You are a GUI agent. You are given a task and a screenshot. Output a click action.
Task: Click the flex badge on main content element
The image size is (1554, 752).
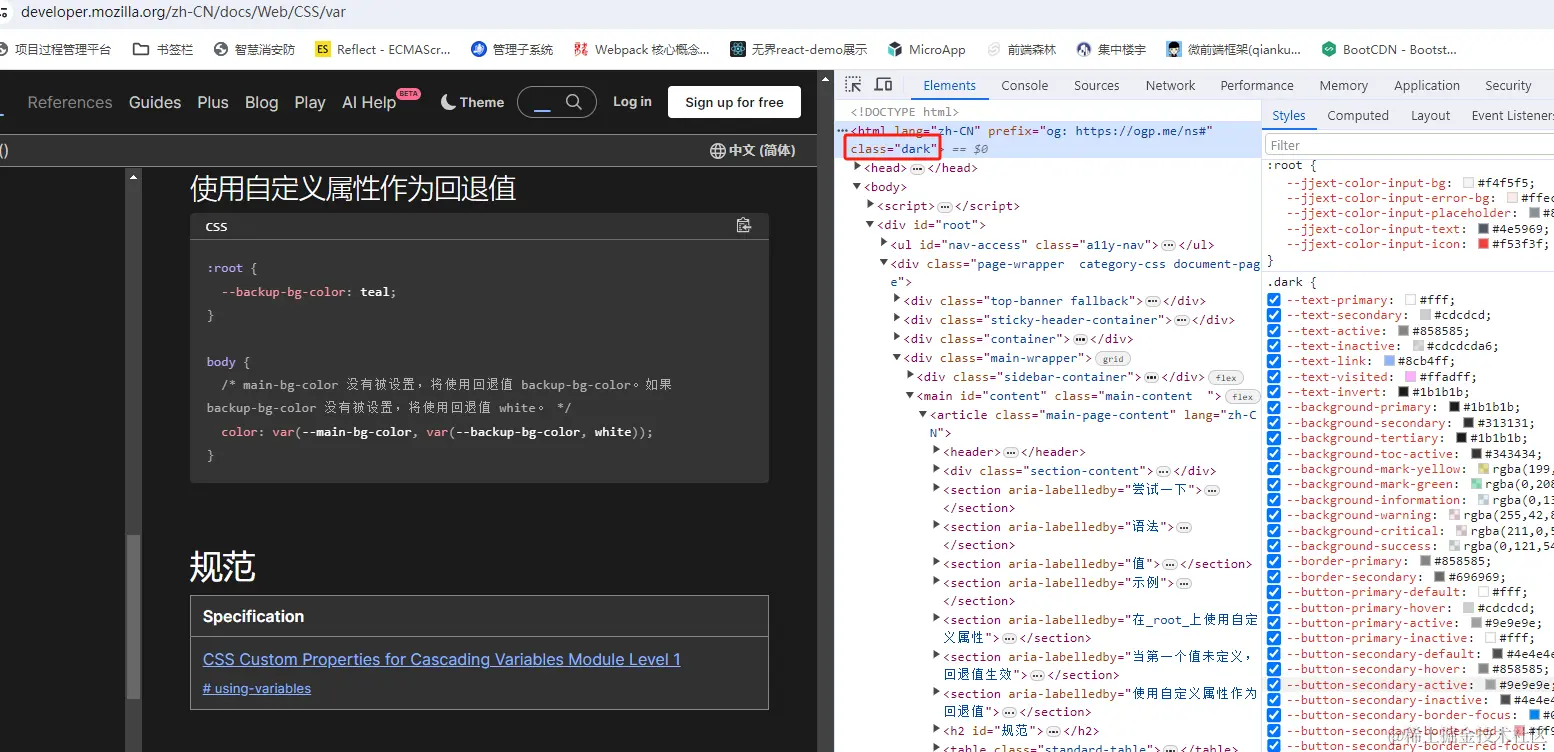1242,396
